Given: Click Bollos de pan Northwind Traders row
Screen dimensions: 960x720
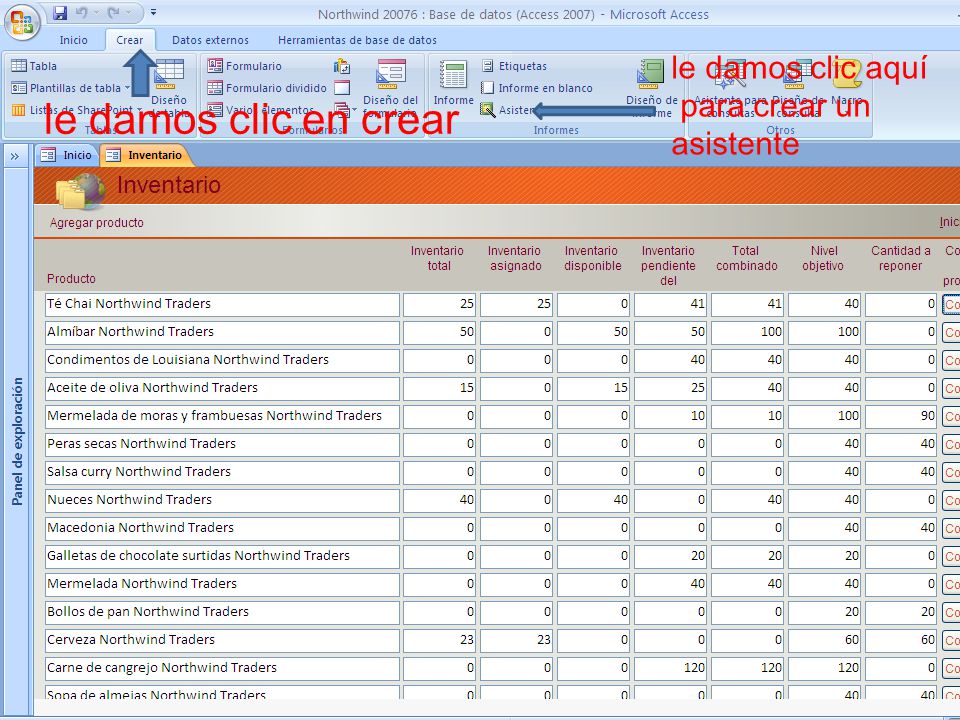Looking at the screenshot, I should [x=222, y=612].
